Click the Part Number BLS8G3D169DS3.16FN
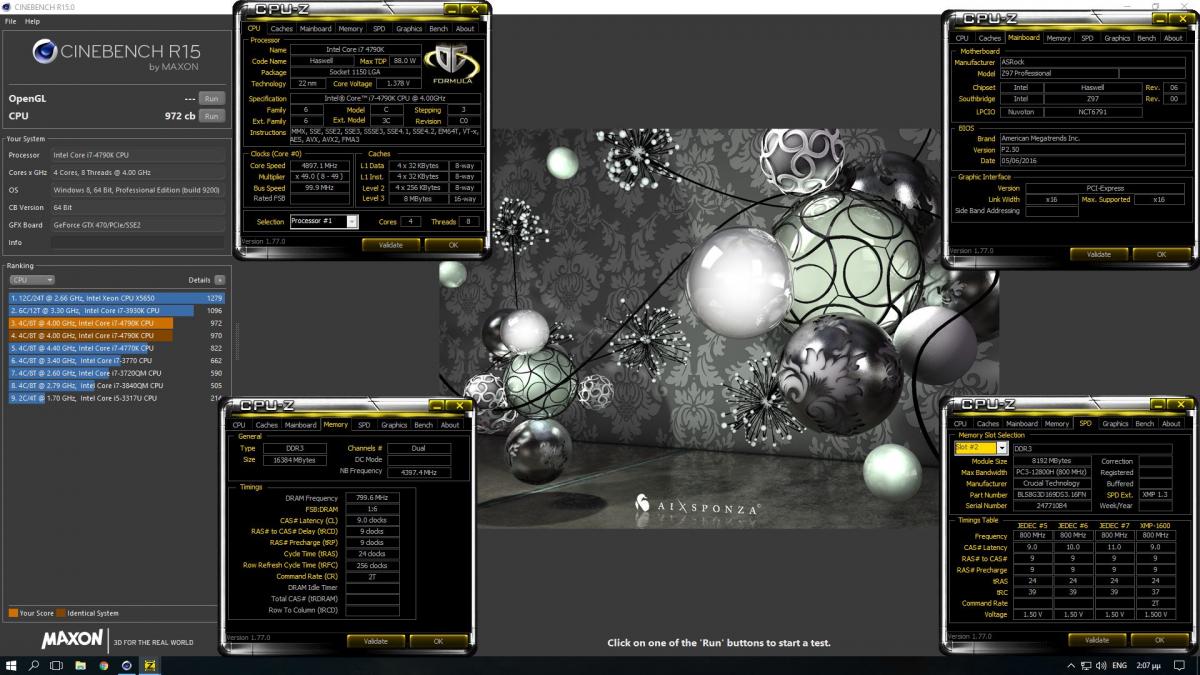The width and height of the screenshot is (1200, 675). [x=1053, y=494]
